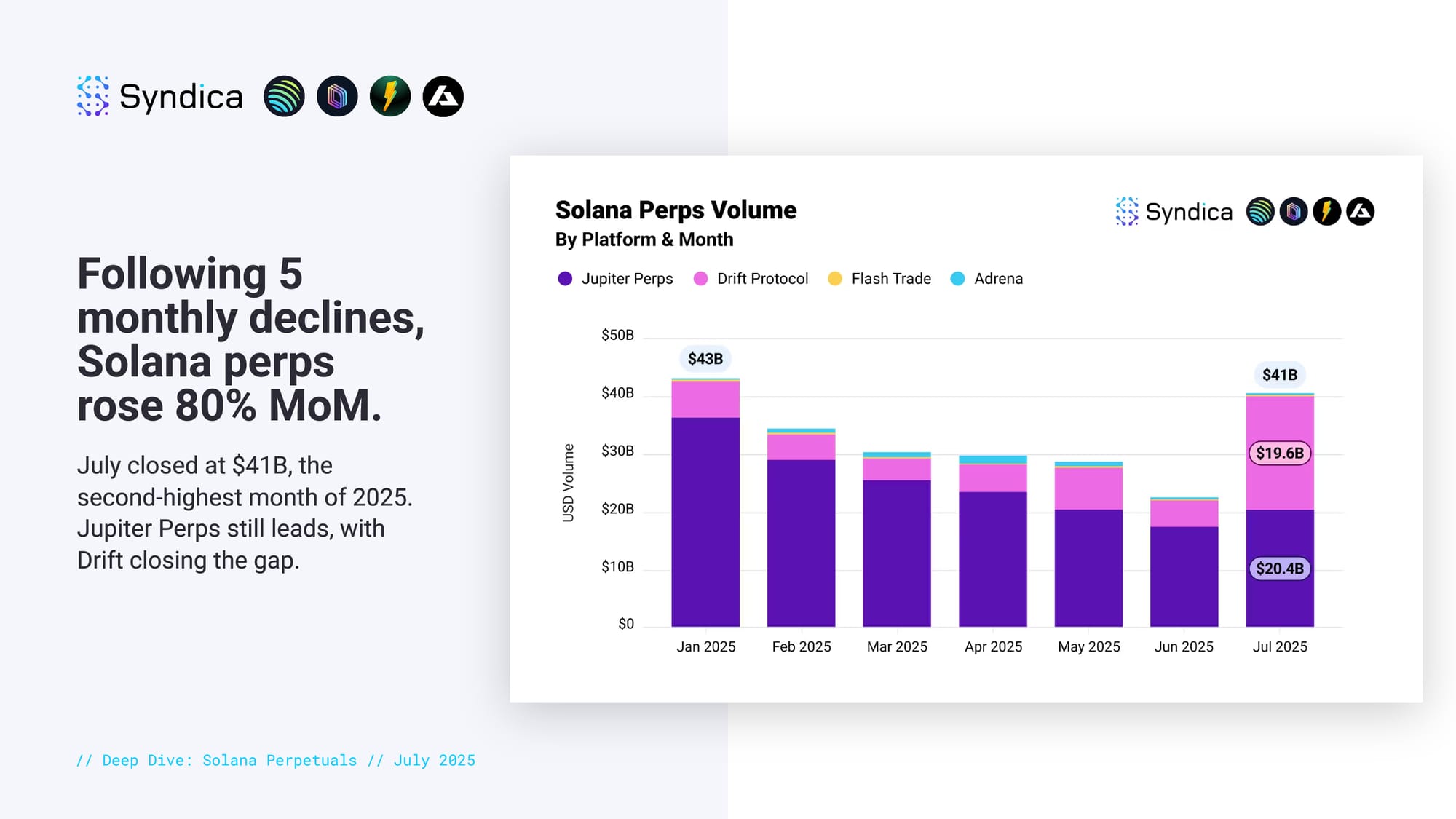This screenshot has width=1456, height=819.
Task: Click the Flash Trade legend label
Action: [x=891, y=279]
